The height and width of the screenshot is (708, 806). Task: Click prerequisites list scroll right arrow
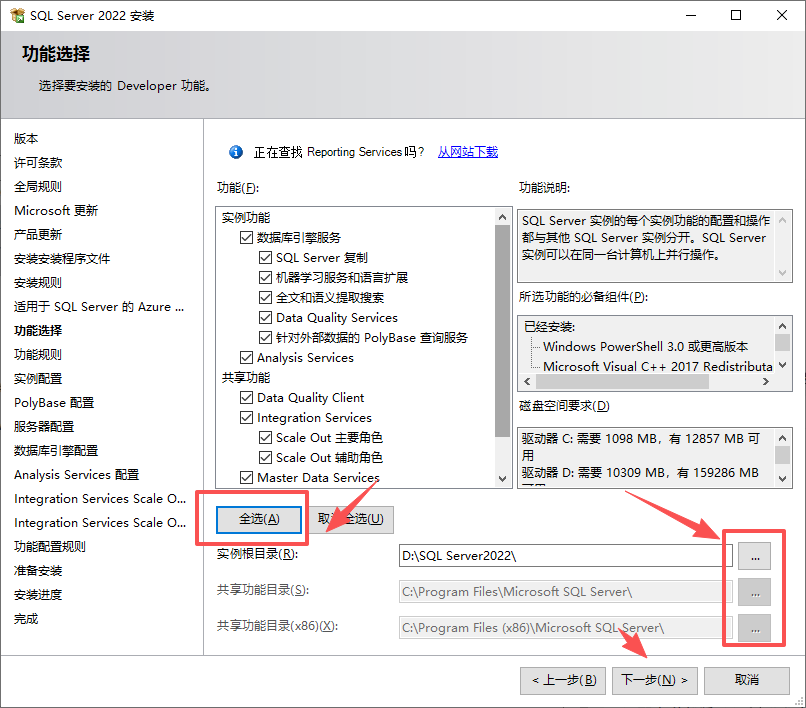coord(766,382)
